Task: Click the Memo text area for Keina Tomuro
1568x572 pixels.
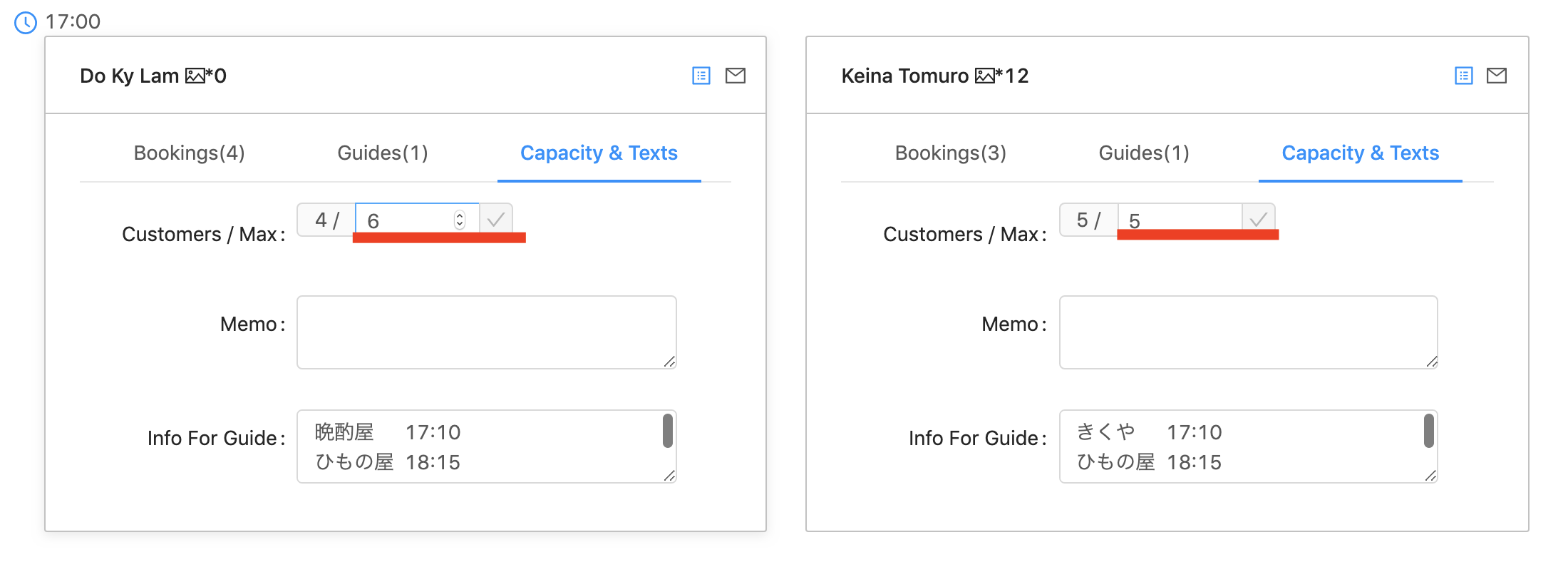Action: (x=1248, y=332)
